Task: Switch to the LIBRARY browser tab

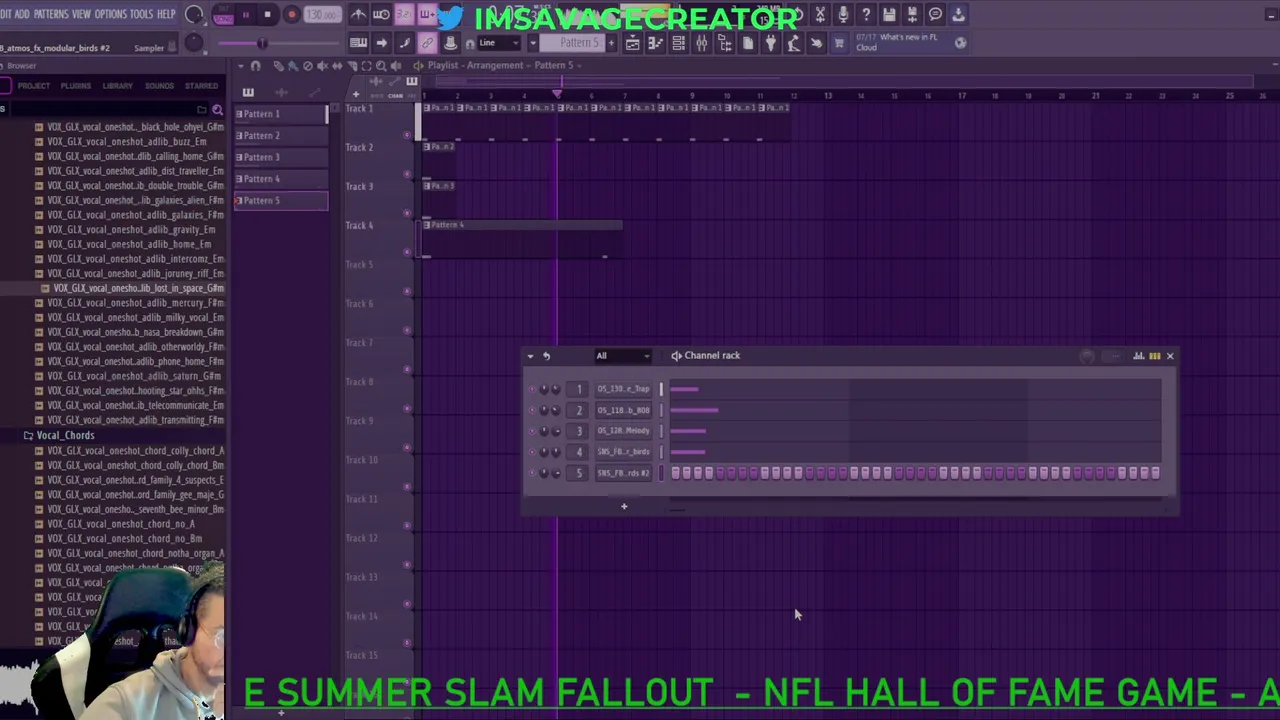Action: 117,86
